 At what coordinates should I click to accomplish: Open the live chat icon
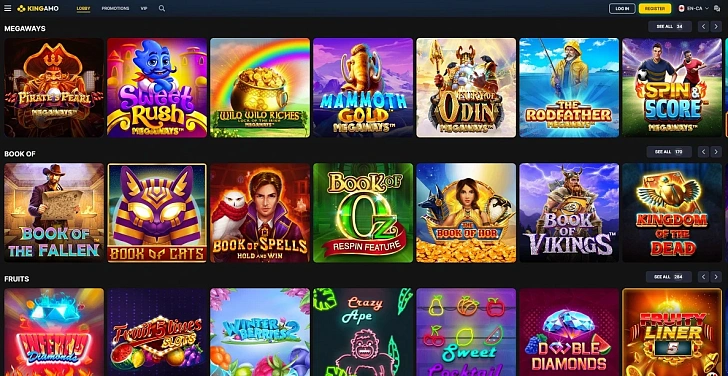717,8
